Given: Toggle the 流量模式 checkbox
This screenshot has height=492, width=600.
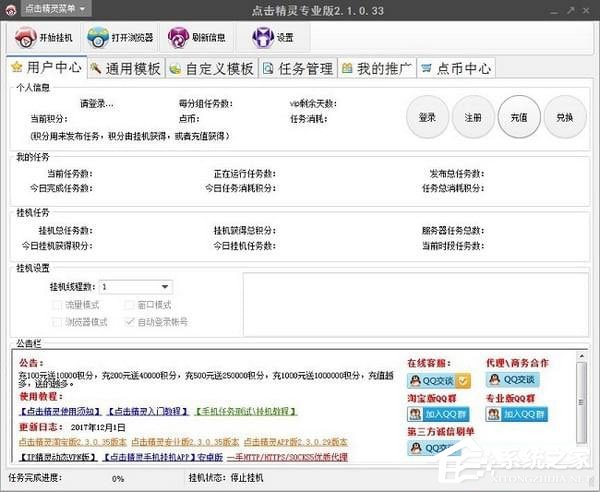Looking at the screenshot, I should coord(56,305).
